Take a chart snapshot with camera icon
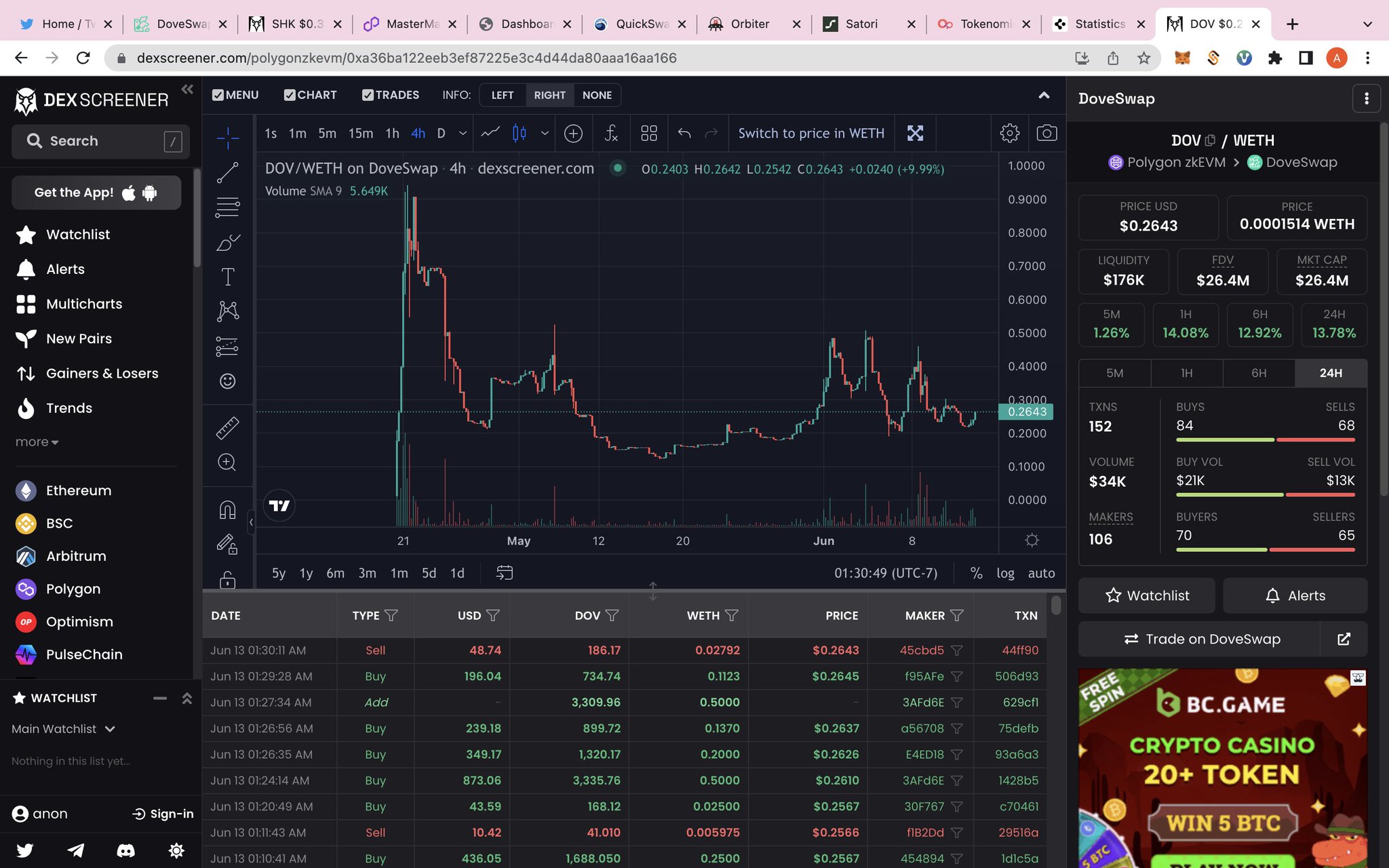This screenshot has height=868, width=1389. 1046,133
